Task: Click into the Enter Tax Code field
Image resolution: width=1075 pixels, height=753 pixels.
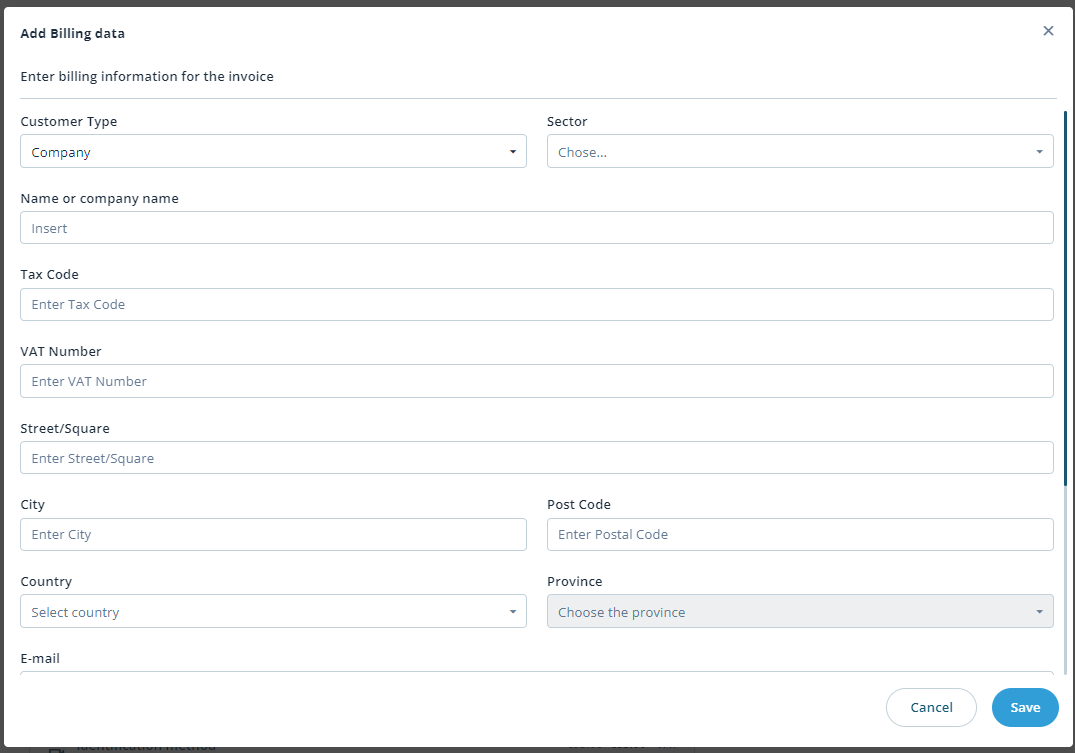Action: click(x=536, y=305)
